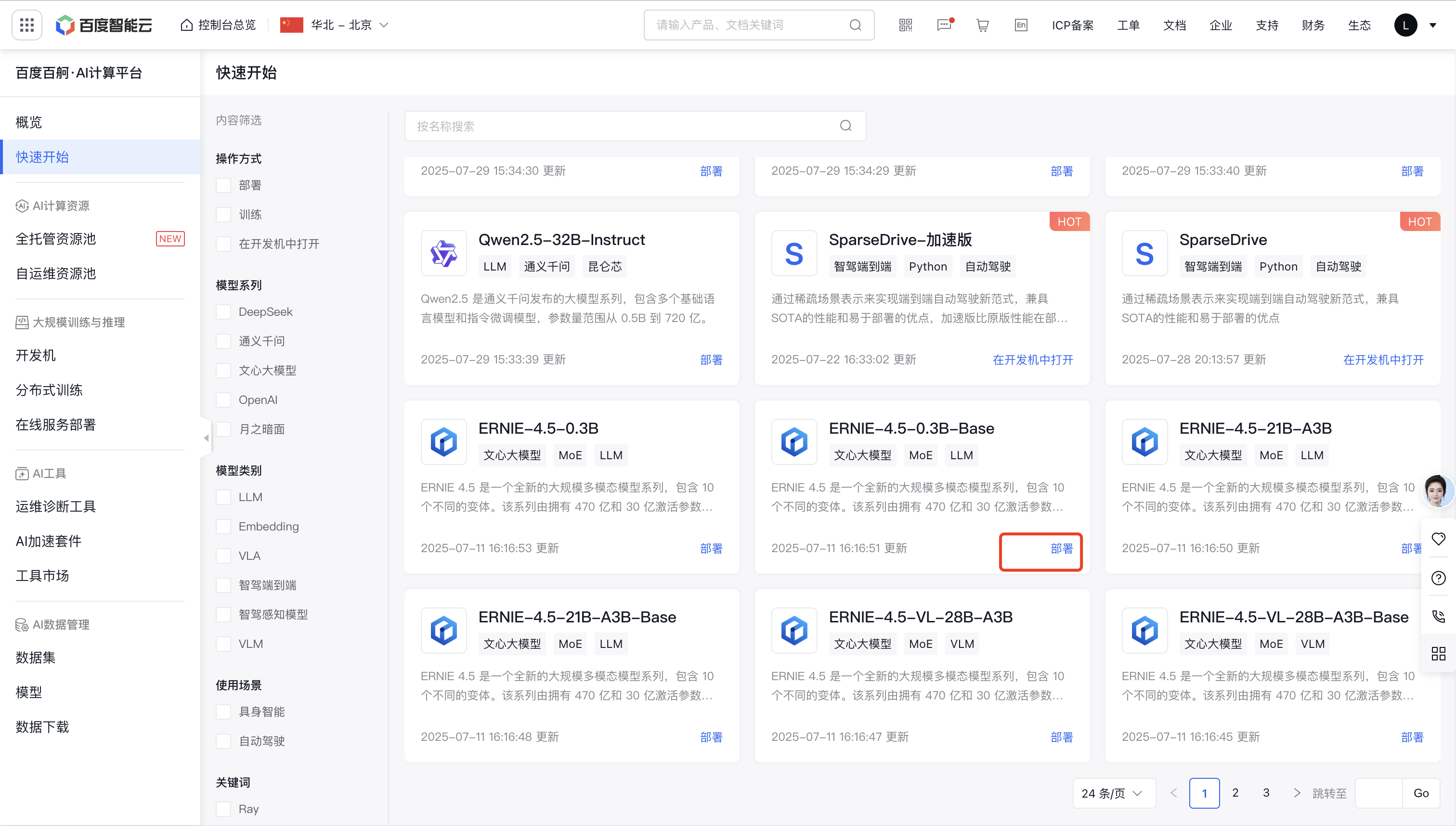Tick the 训练 operation checkbox

tap(223, 215)
